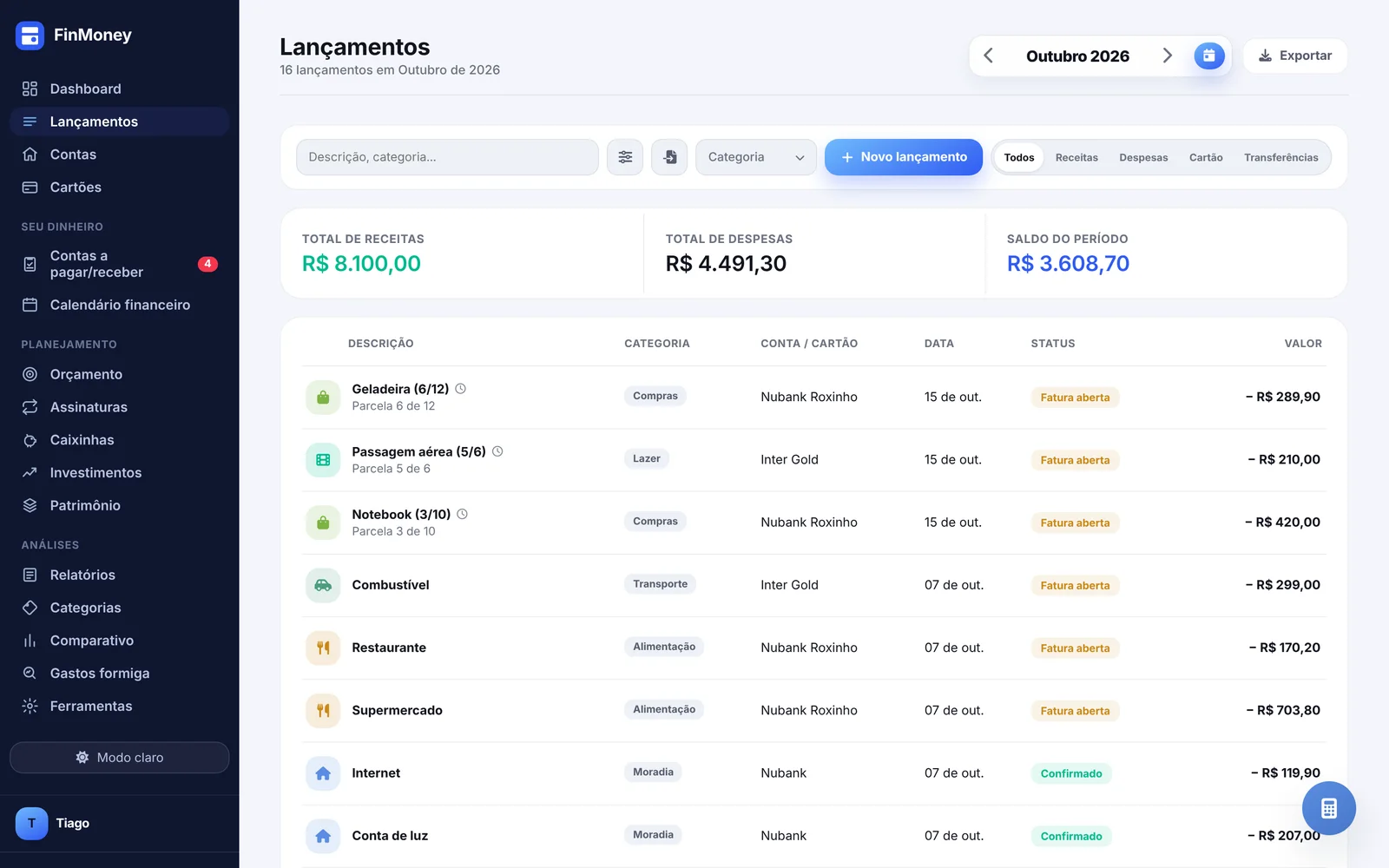Go to previous month arrow
Image resolution: width=1389 pixels, height=868 pixels.
tap(988, 56)
